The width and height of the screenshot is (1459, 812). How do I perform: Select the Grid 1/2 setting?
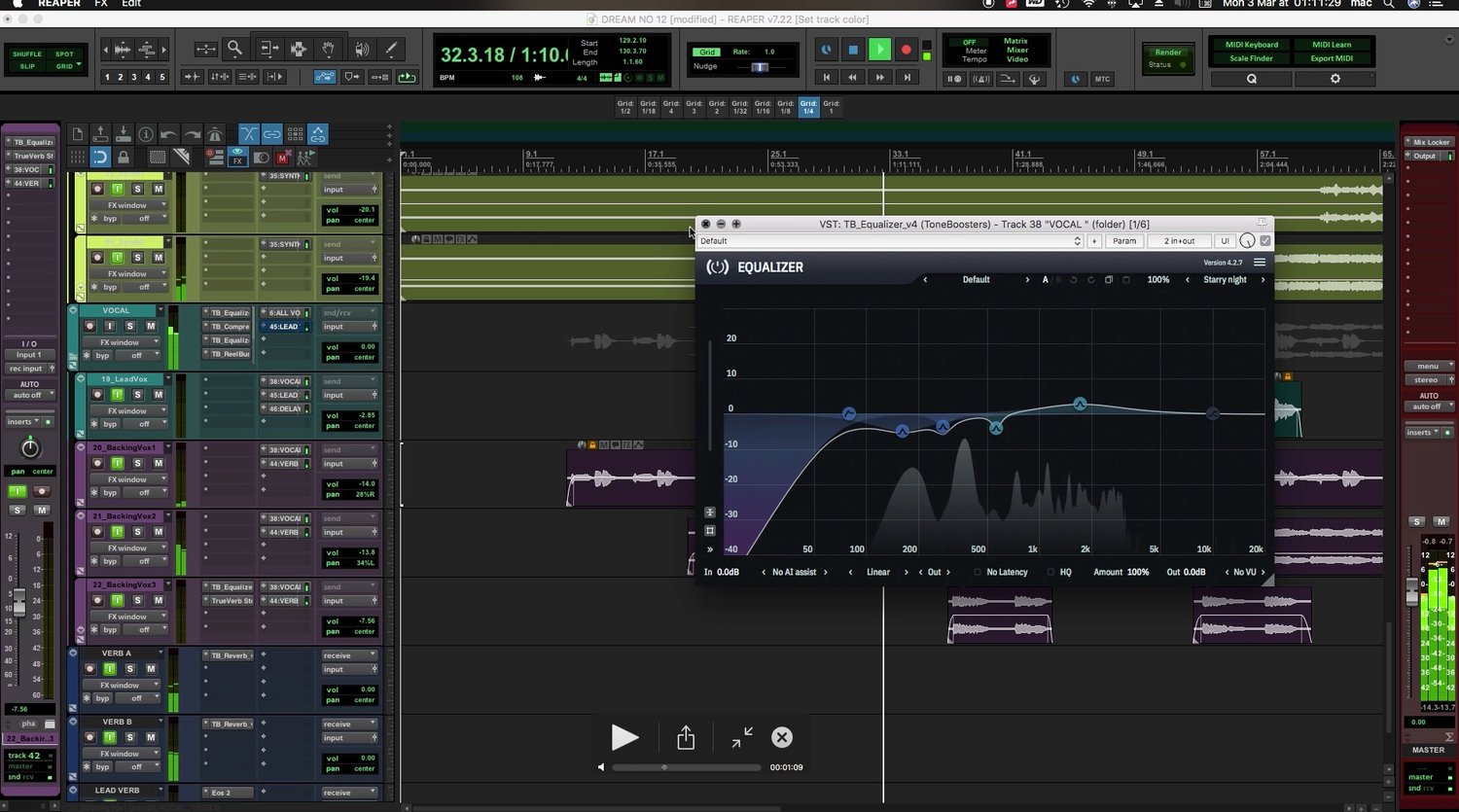tap(625, 107)
